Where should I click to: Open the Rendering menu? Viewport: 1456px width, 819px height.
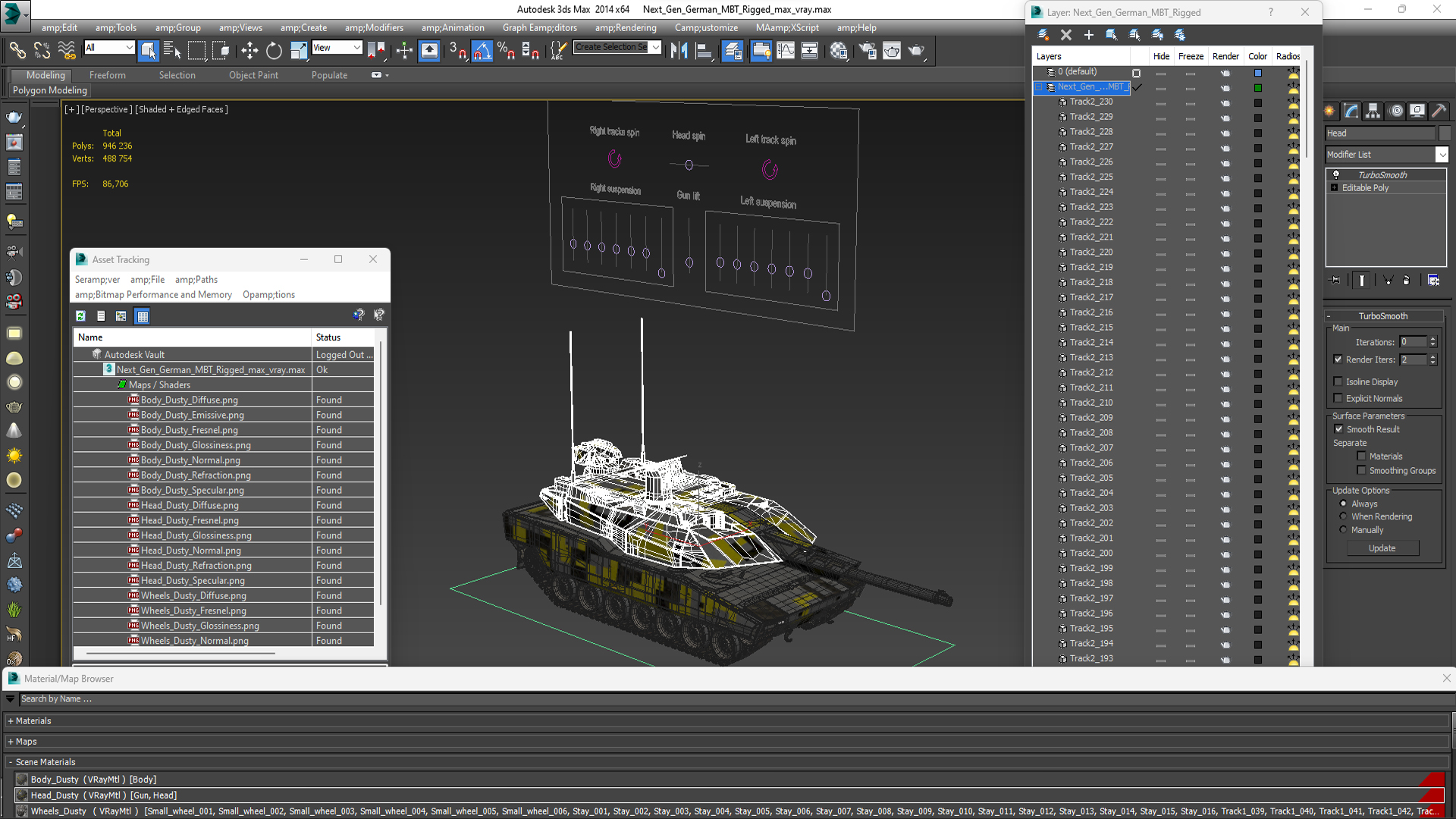(x=626, y=28)
